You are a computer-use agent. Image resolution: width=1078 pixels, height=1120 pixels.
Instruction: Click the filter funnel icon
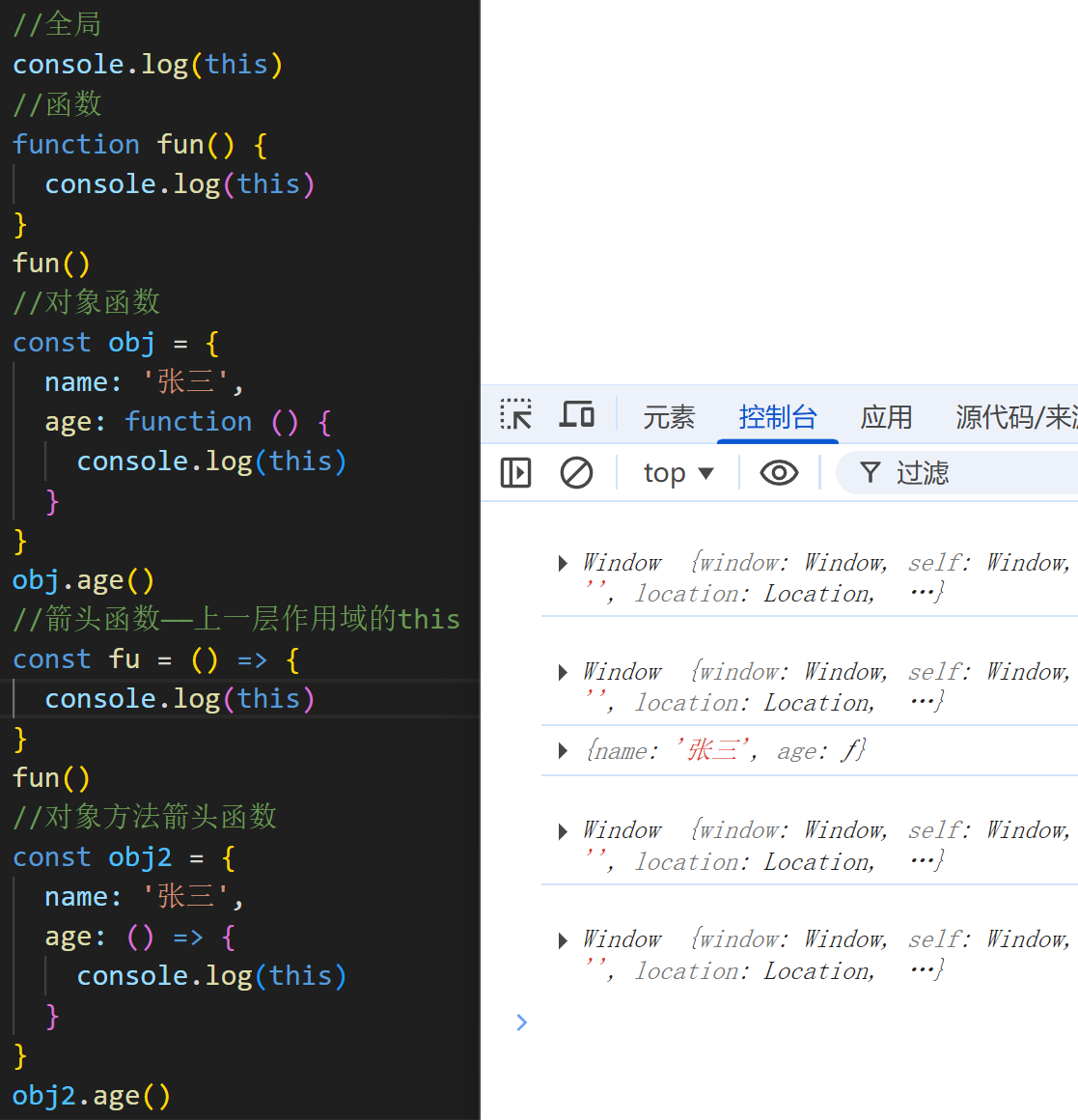coord(870,472)
